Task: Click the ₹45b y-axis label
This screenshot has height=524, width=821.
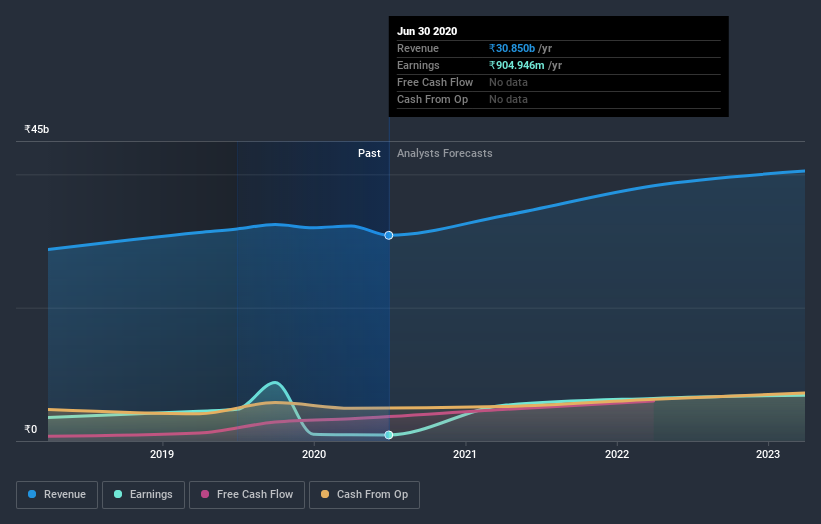Action: [x=37, y=129]
